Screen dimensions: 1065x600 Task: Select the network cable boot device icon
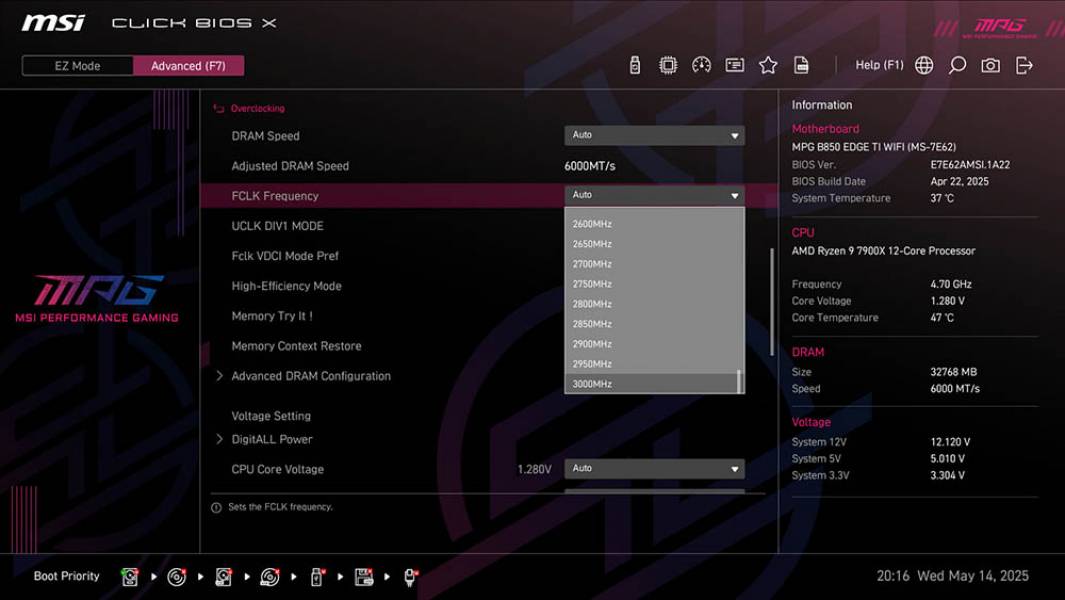click(x=410, y=577)
